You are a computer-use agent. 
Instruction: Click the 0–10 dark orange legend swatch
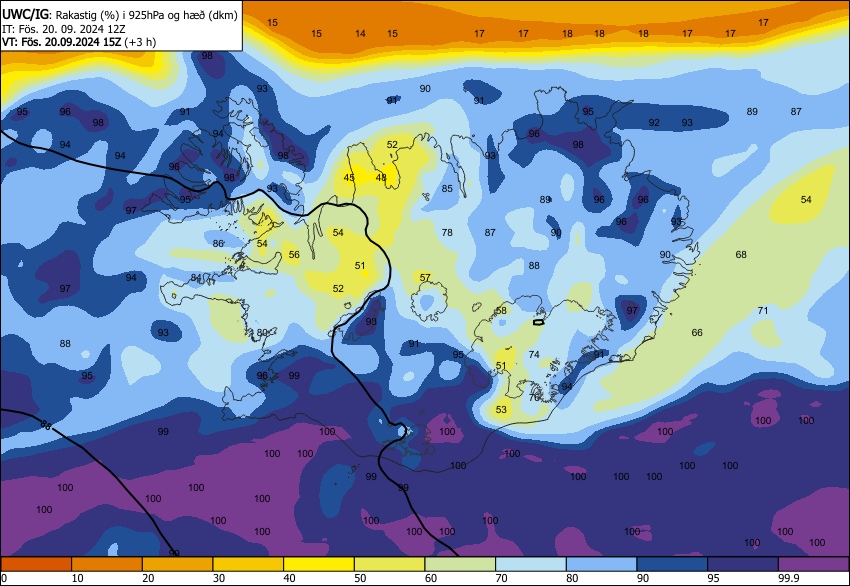pyautogui.click(x=36, y=564)
